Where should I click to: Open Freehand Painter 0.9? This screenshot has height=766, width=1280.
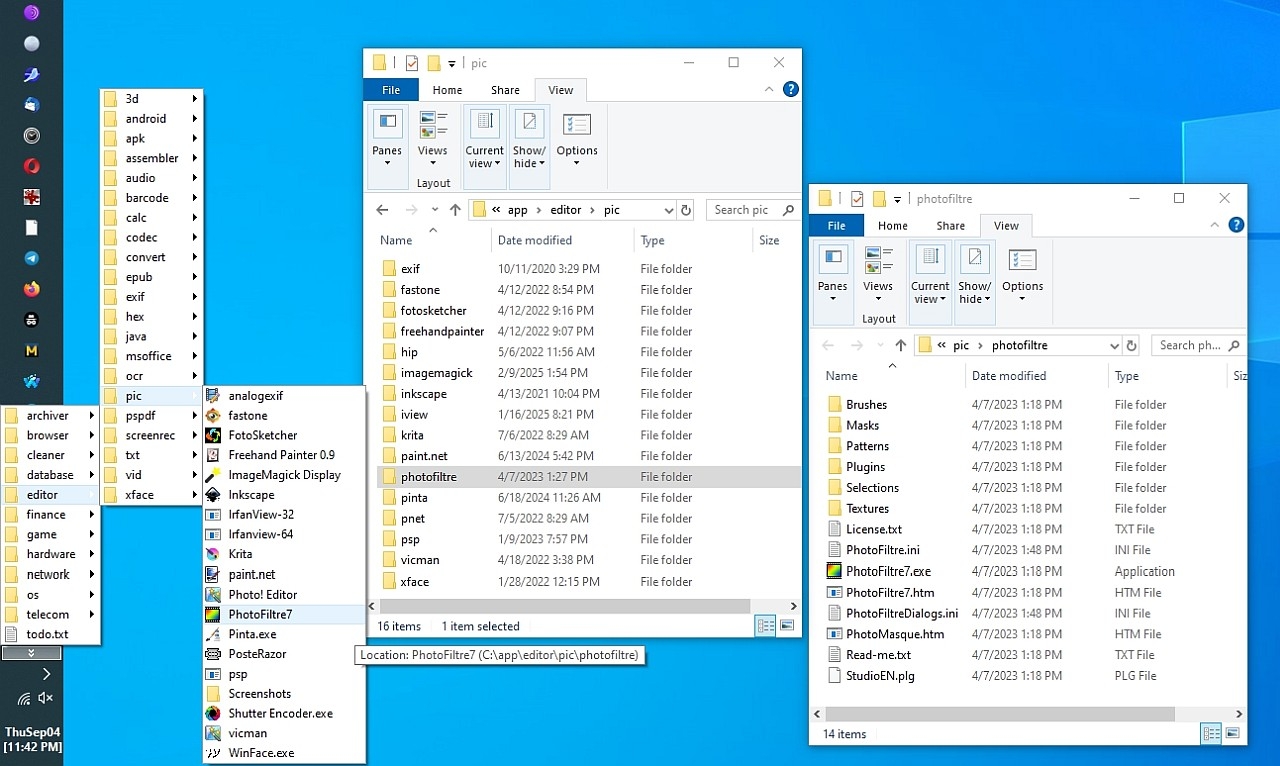(x=284, y=455)
